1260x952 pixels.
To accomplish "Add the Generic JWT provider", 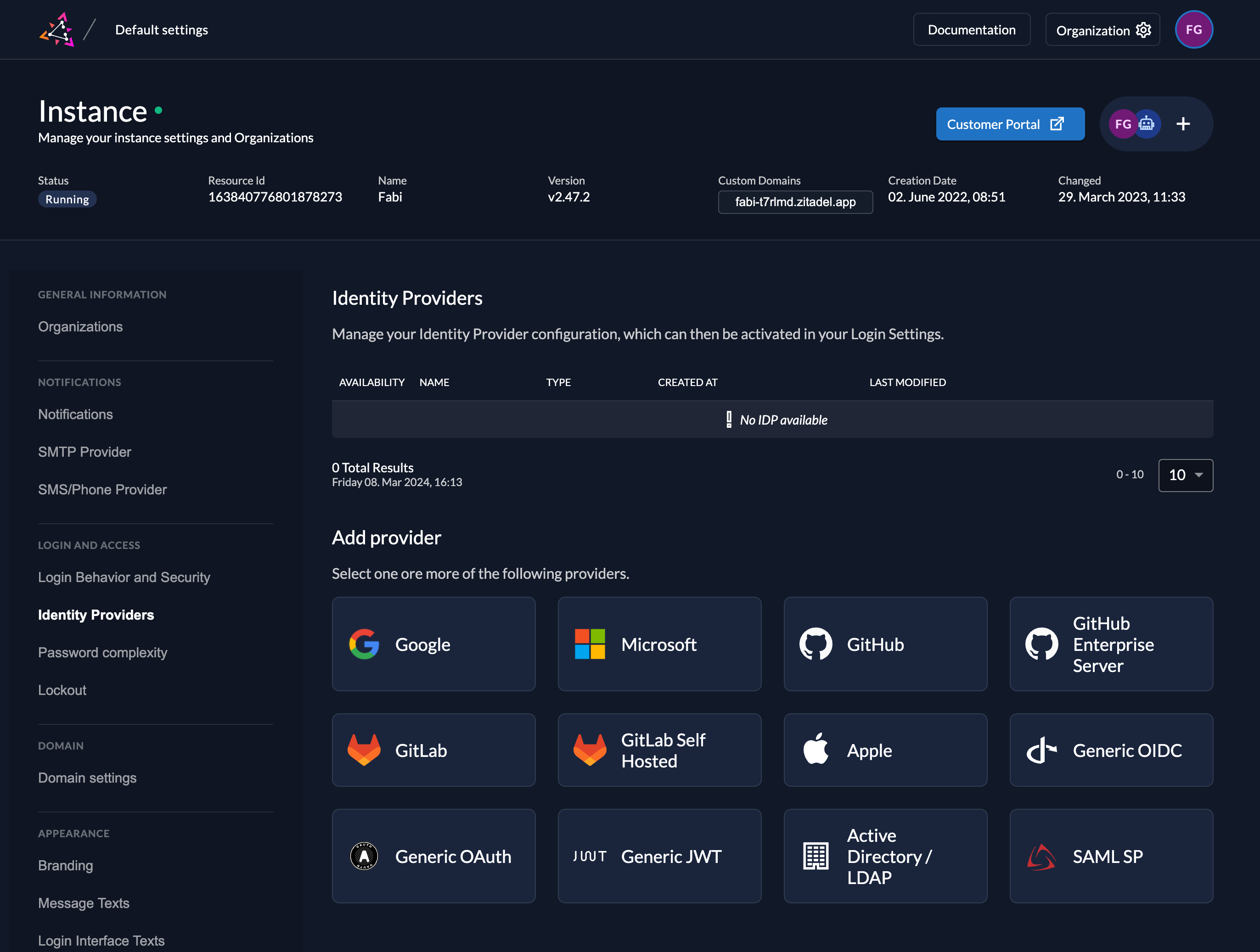I will tap(659, 856).
